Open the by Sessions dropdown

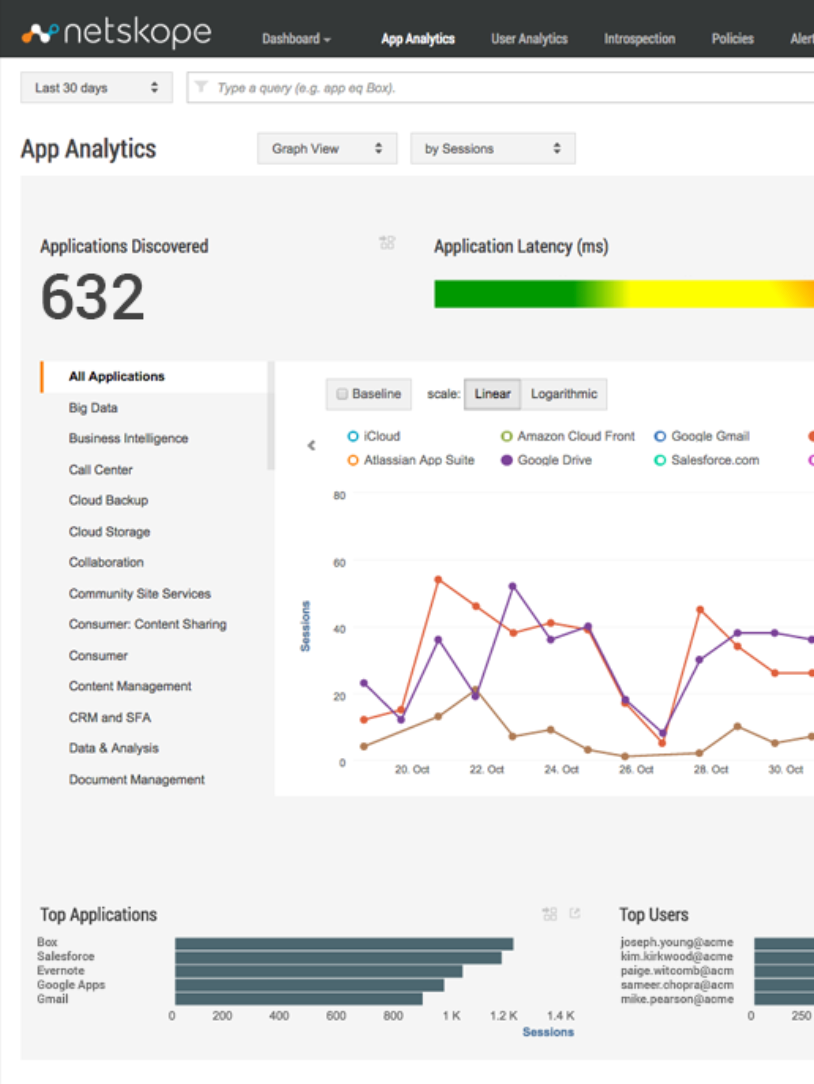[x=492, y=149]
